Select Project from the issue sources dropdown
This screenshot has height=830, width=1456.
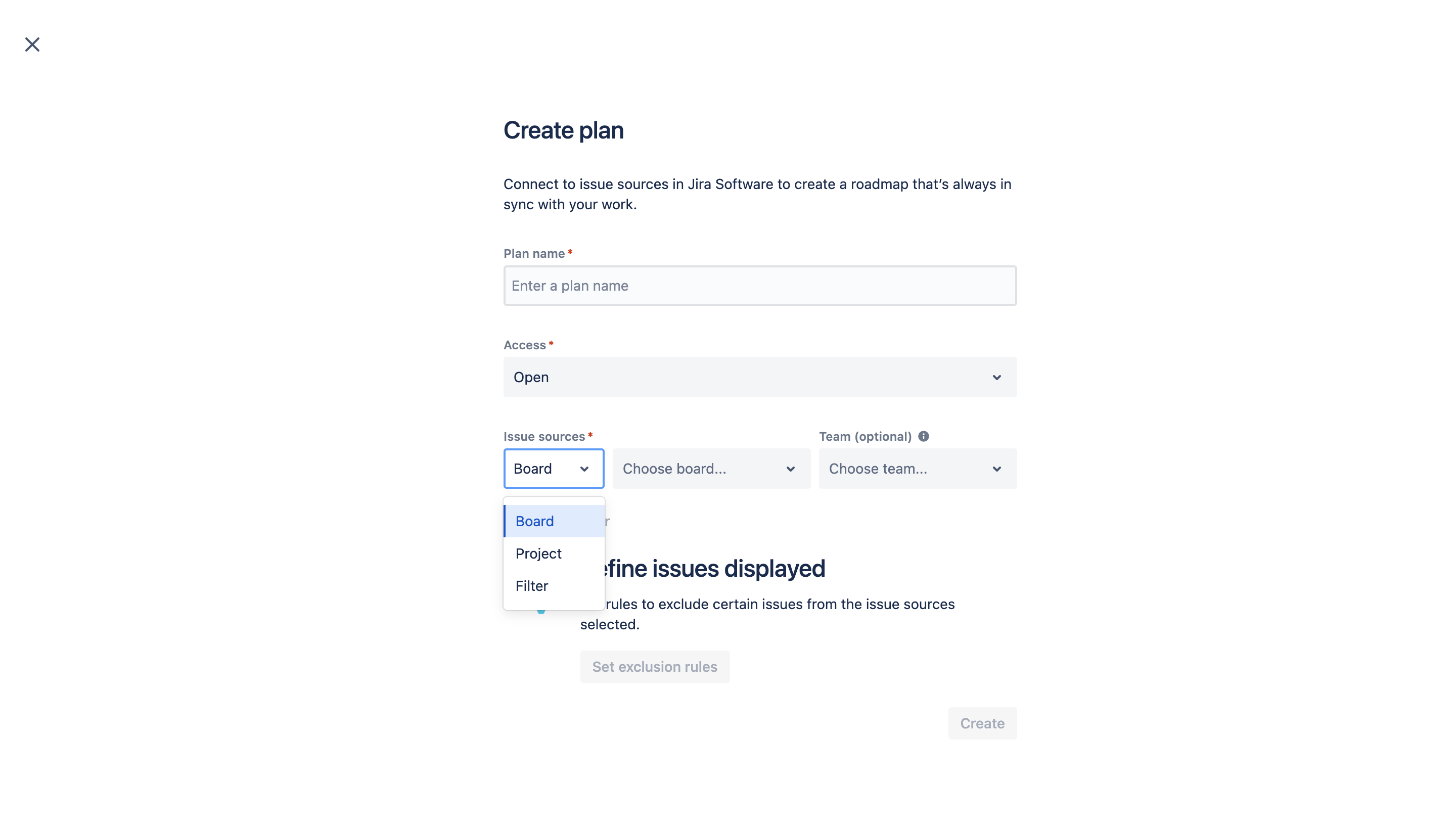coord(538,553)
